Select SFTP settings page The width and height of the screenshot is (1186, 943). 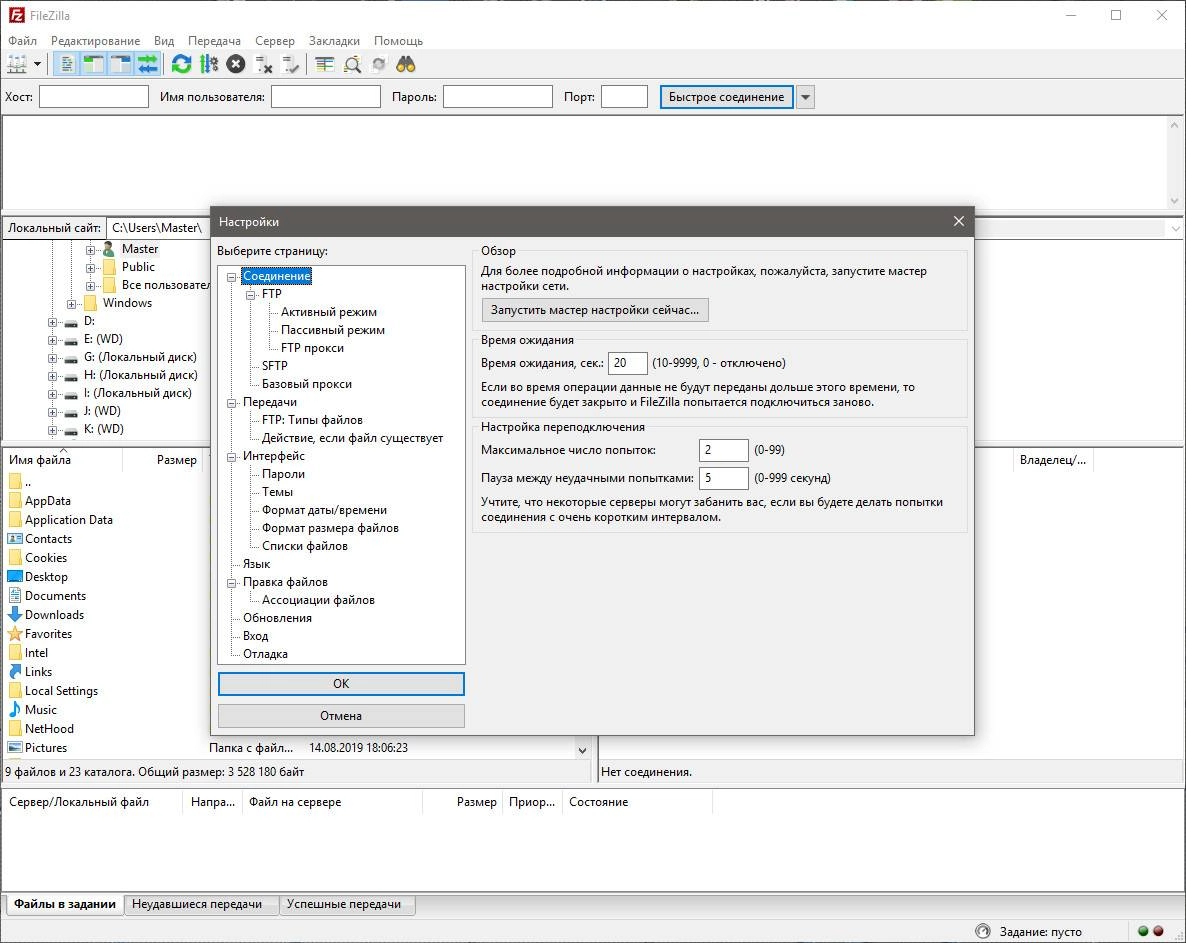pyautogui.click(x=275, y=366)
